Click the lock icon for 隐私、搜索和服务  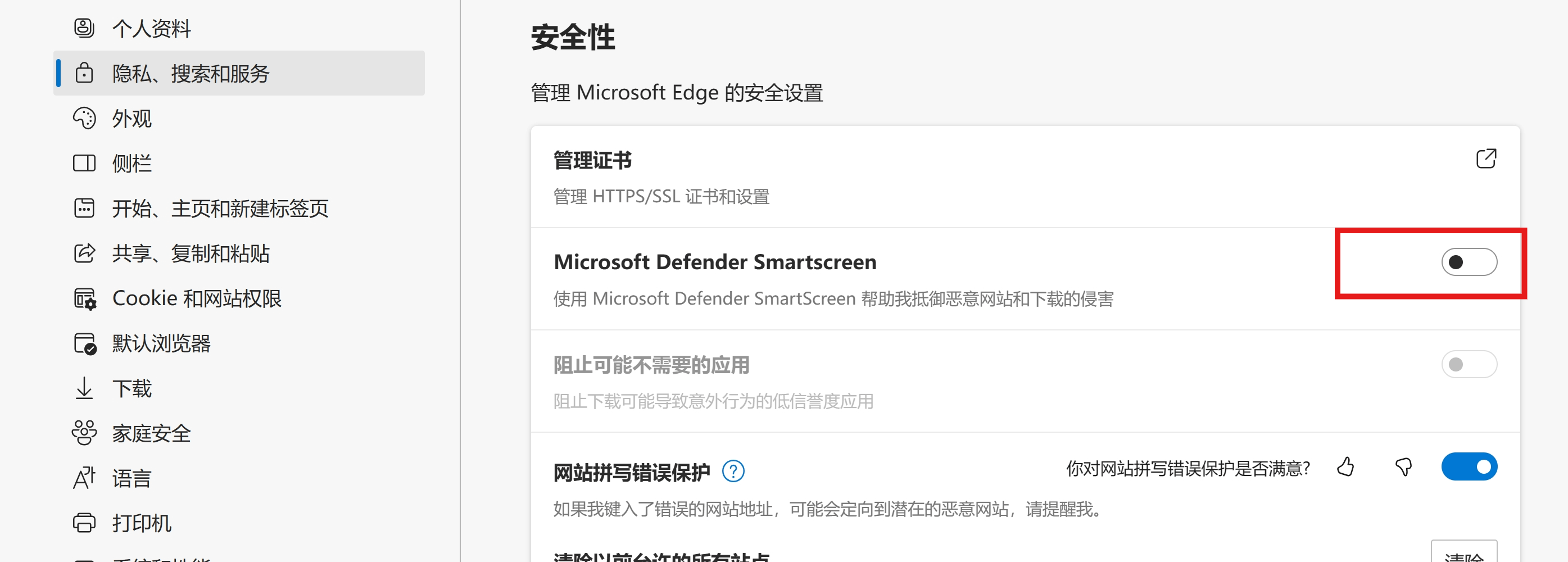tap(84, 73)
